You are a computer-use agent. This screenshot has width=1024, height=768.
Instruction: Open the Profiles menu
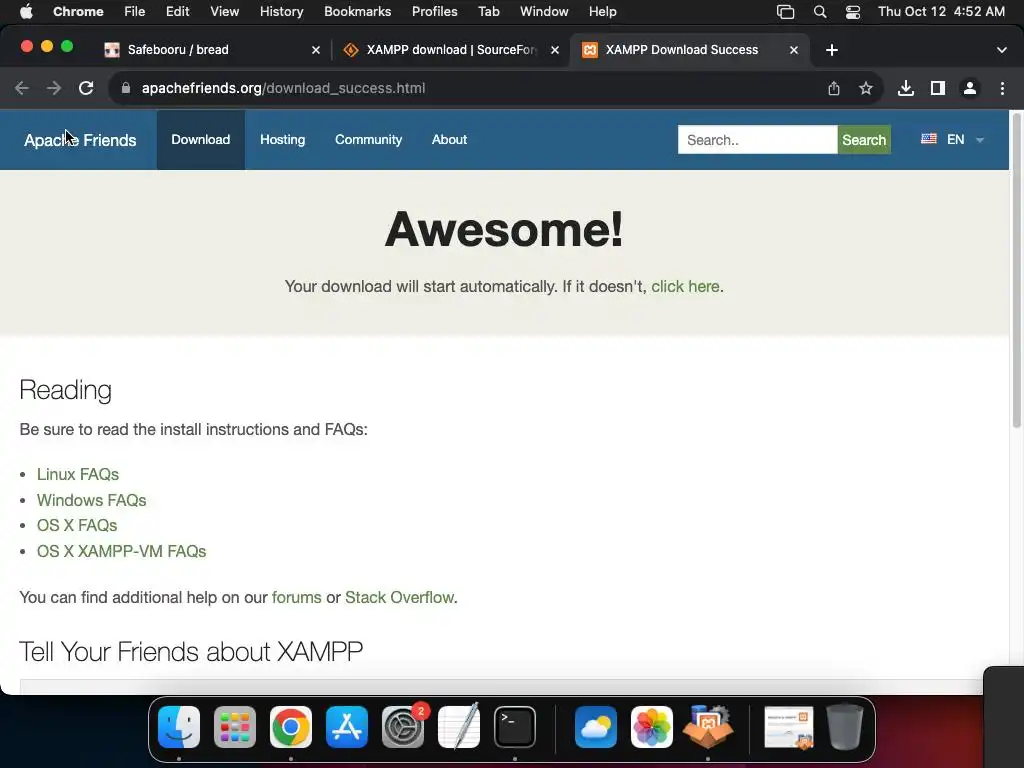pyautogui.click(x=434, y=12)
